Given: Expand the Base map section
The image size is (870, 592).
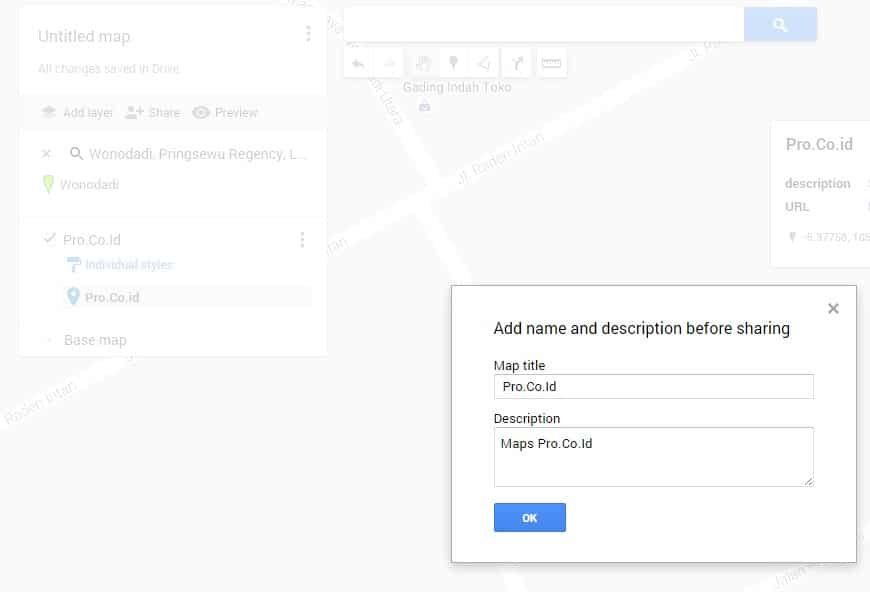Looking at the screenshot, I should [x=49, y=340].
